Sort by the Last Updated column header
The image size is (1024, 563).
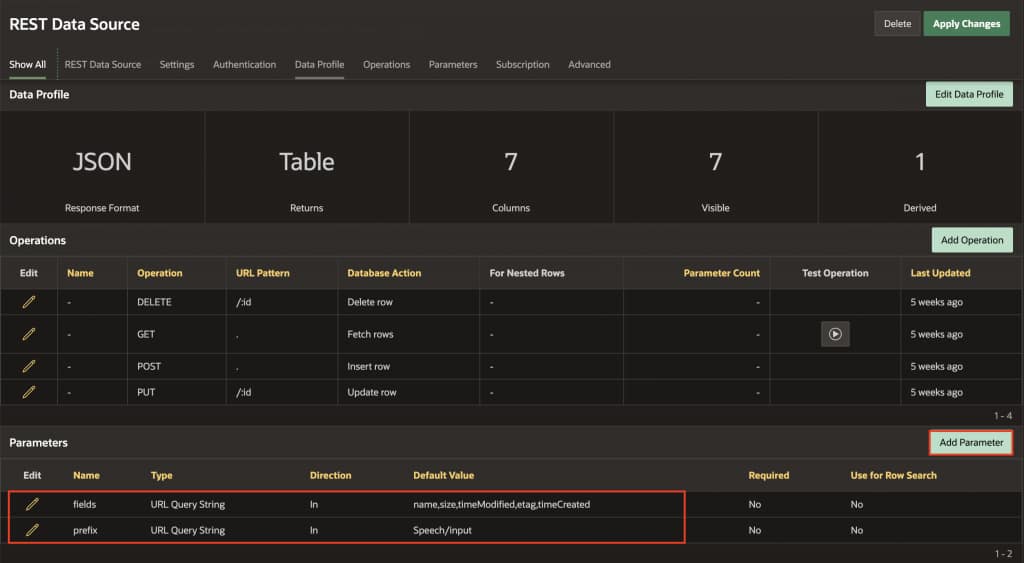pyautogui.click(x=940, y=273)
